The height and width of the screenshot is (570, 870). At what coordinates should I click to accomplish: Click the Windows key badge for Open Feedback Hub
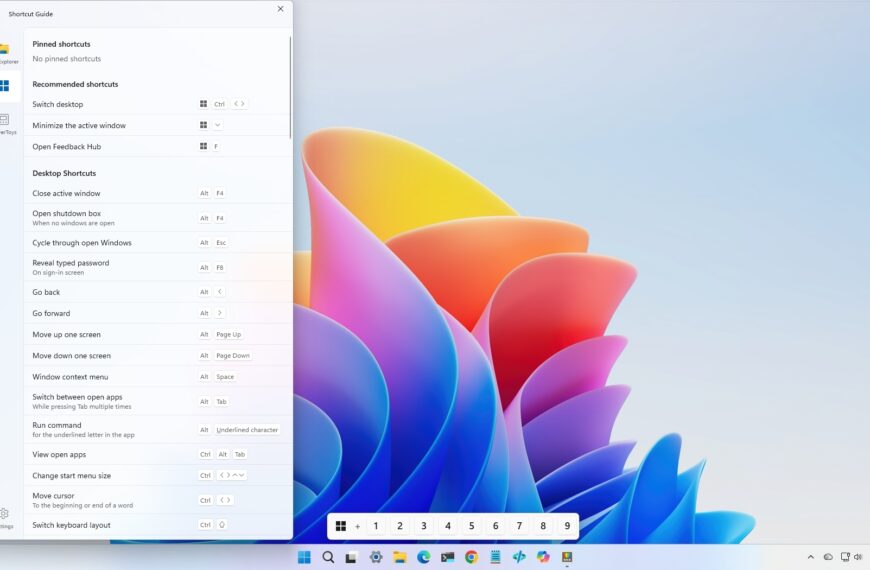click(x=204, y=146)
